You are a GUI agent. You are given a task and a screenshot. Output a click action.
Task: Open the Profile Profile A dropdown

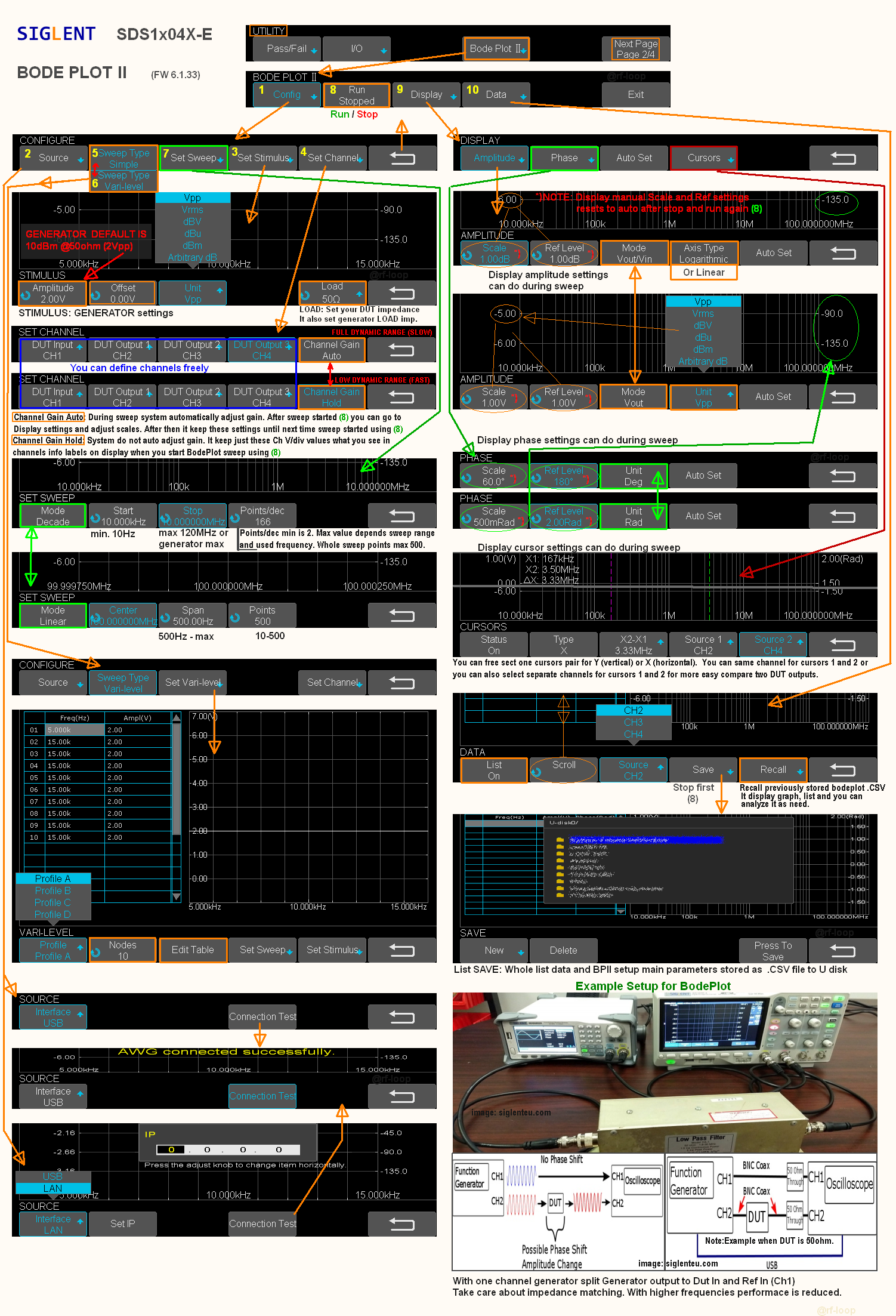pyautogui.click(x=53, y=950)
